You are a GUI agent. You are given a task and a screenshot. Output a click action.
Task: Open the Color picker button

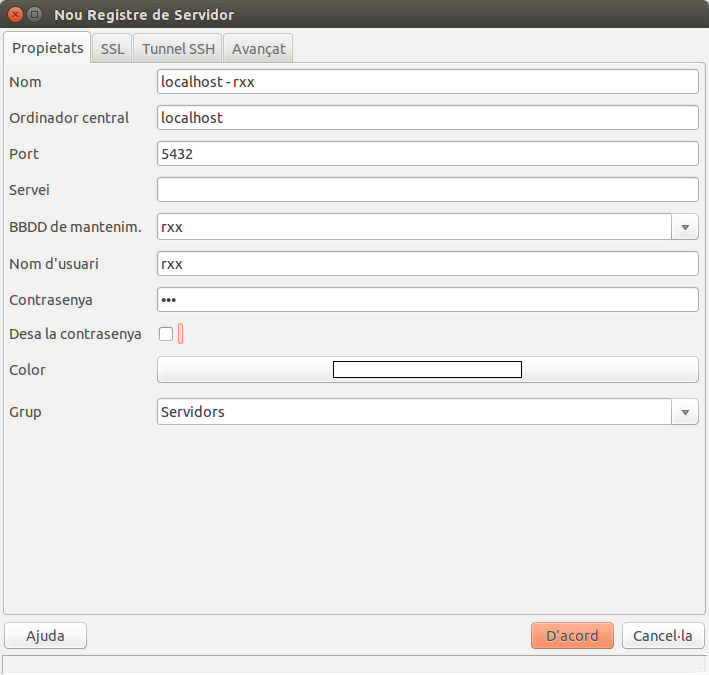click(x=427, y=370)
